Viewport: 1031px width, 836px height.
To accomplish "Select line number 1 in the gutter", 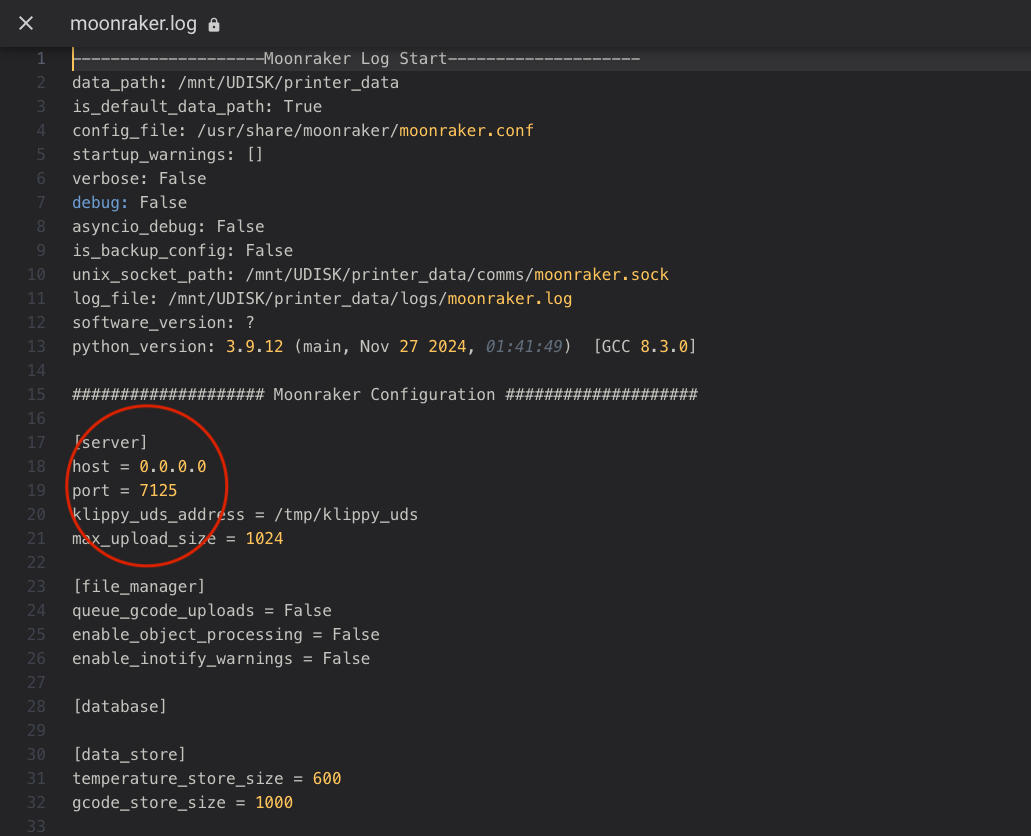I will (40, 58).
